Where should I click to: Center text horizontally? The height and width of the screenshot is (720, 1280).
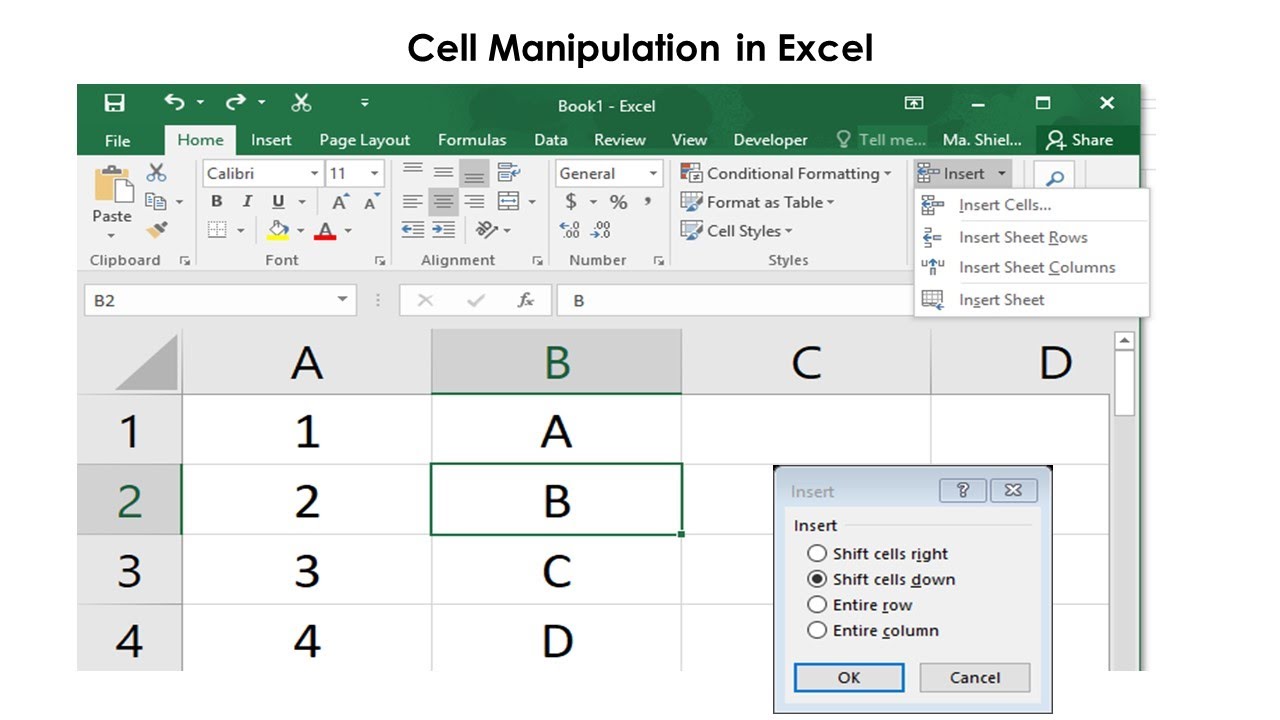[x=443, y=202]
